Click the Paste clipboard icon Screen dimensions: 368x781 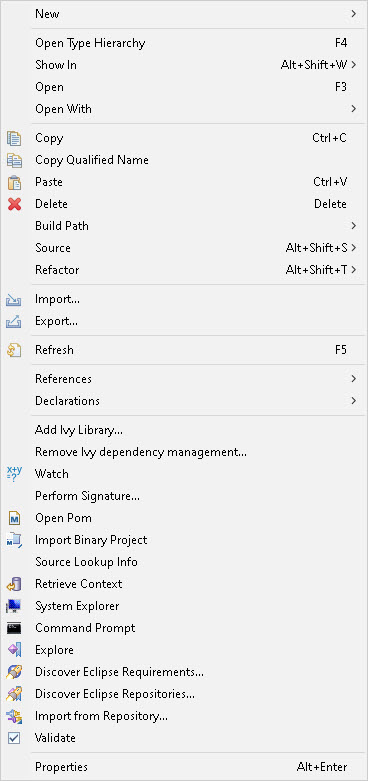(x=14, y=182)
